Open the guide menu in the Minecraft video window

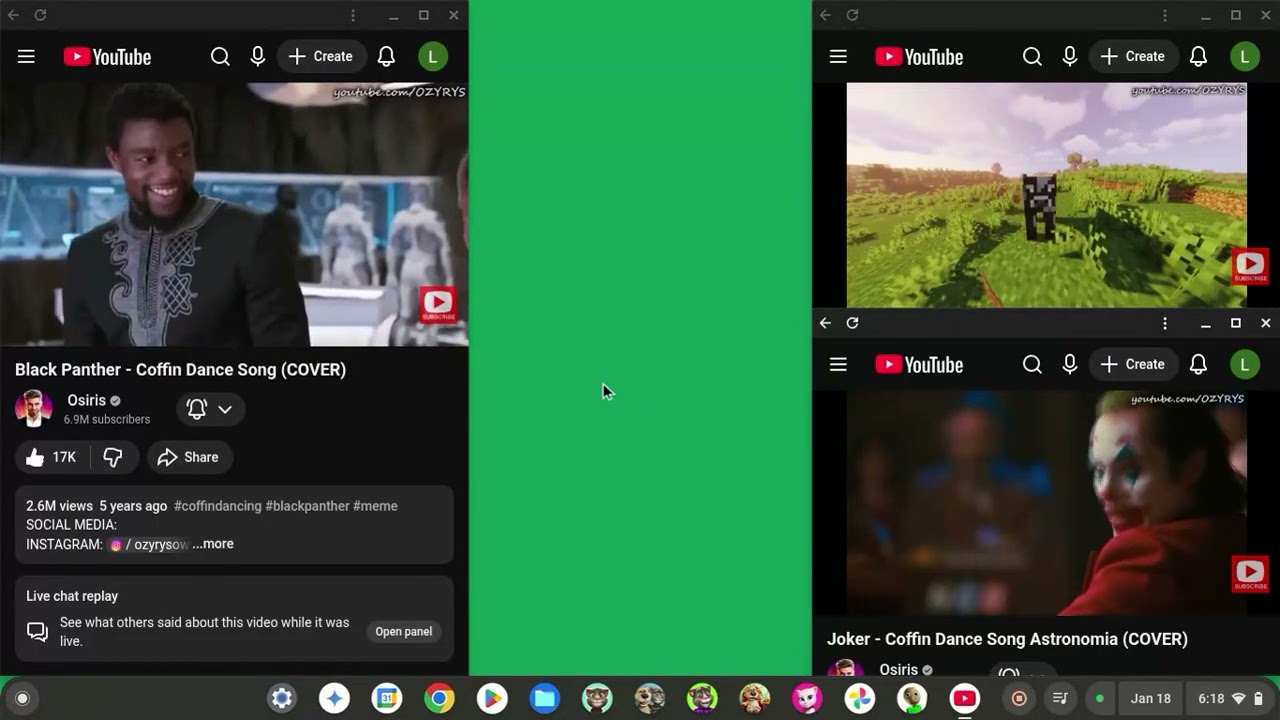pyautogui.click(x=838, y=57)
